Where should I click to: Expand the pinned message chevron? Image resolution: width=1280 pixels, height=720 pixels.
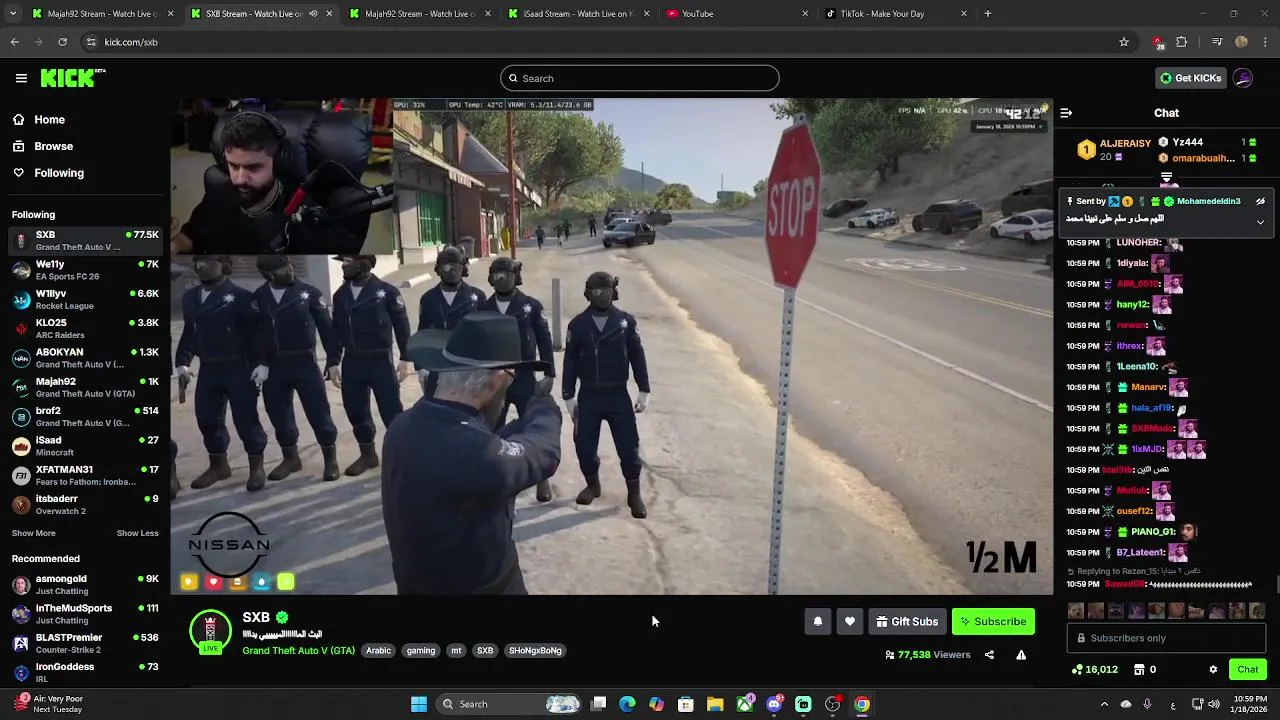coord(1260,222)
